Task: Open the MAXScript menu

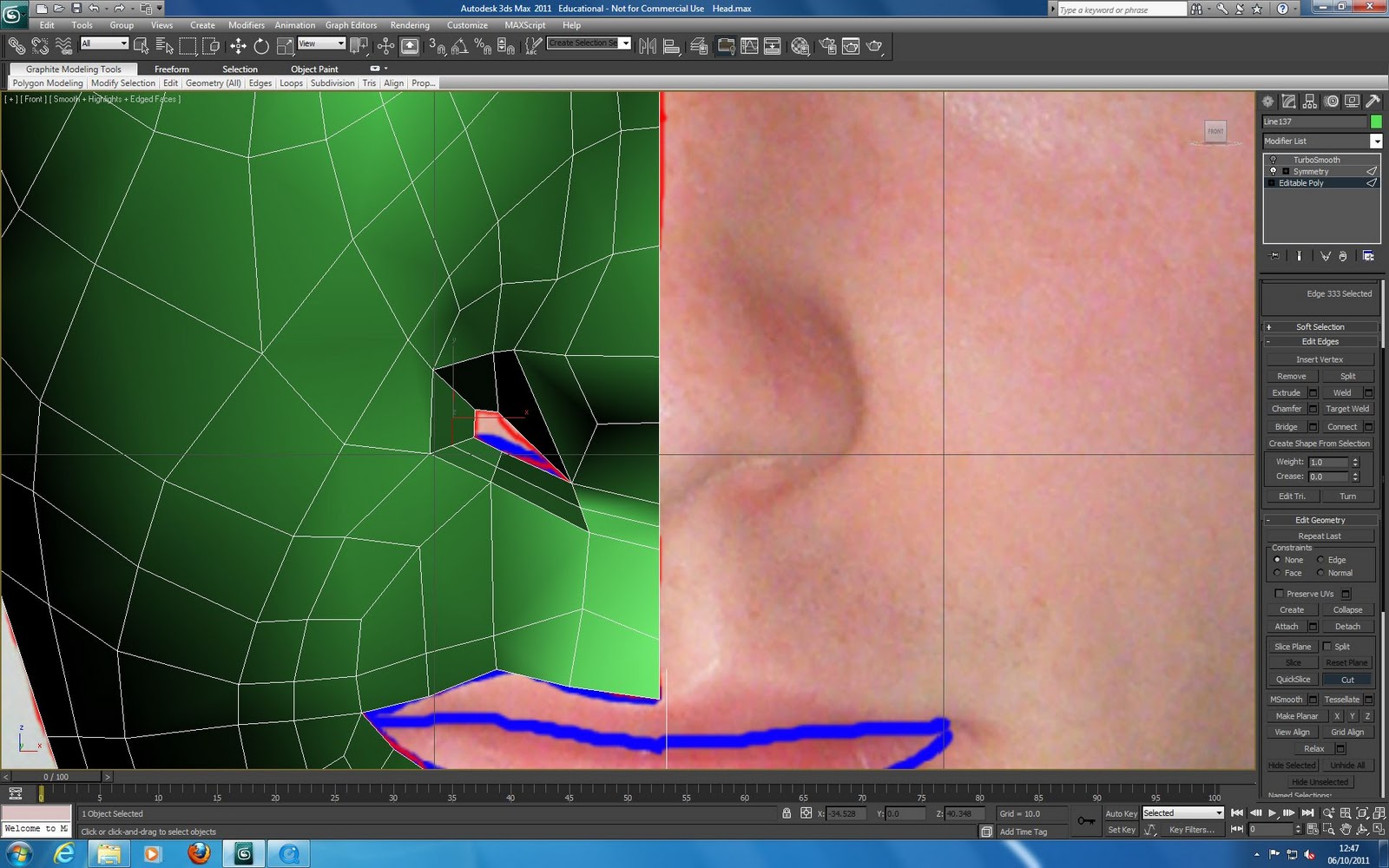Action: 525,25
